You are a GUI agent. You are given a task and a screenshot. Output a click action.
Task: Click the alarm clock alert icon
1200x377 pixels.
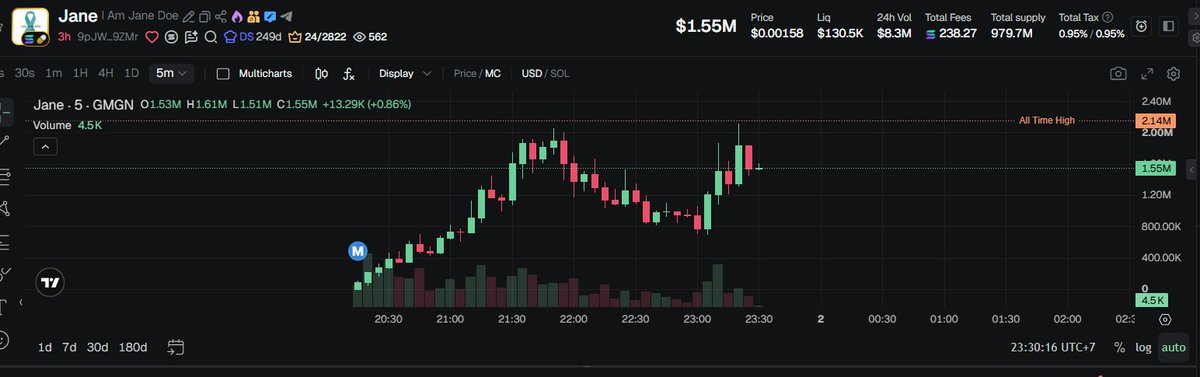[1142, 26]
